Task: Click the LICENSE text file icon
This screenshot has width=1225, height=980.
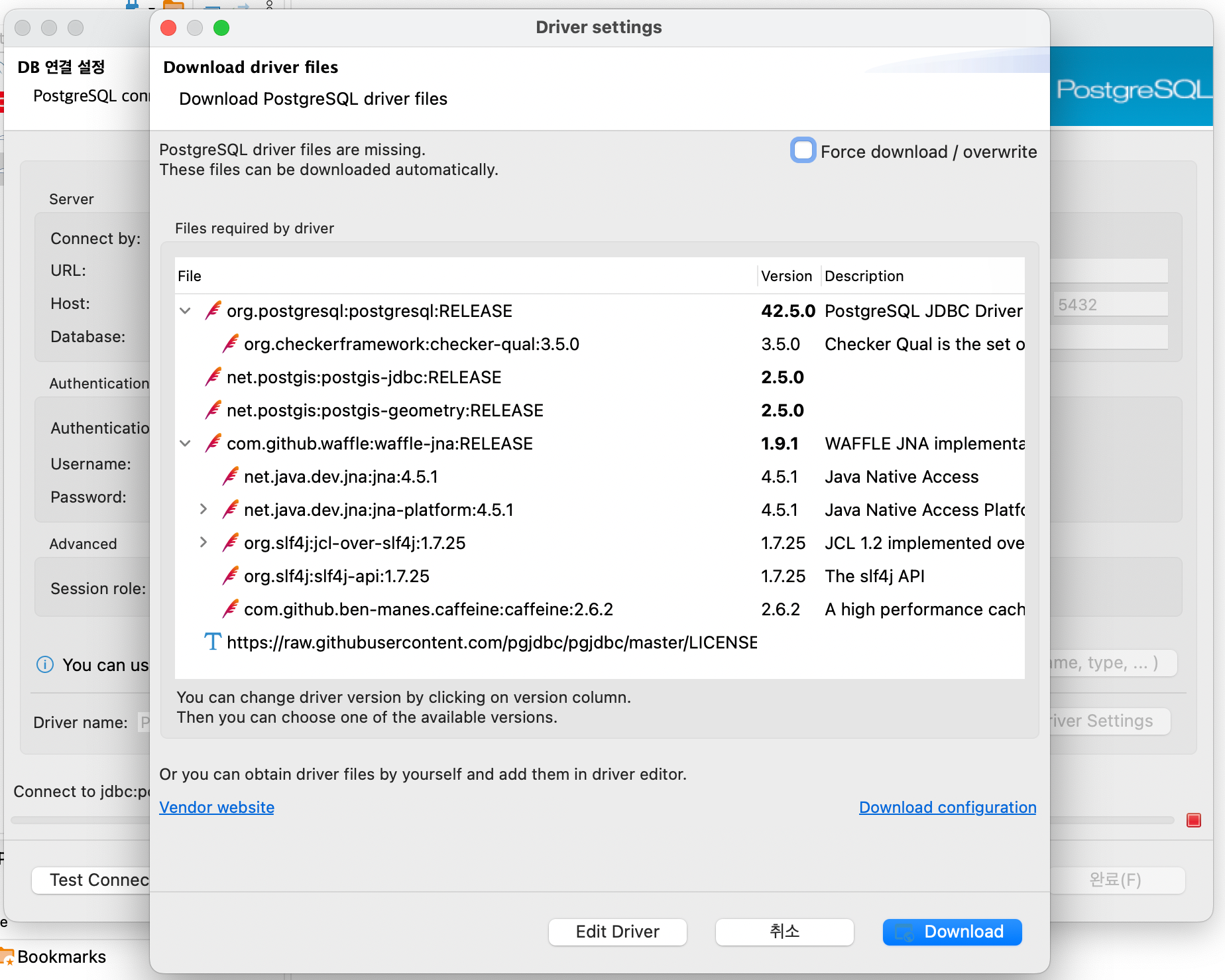Action: click(x=212, y=642)
